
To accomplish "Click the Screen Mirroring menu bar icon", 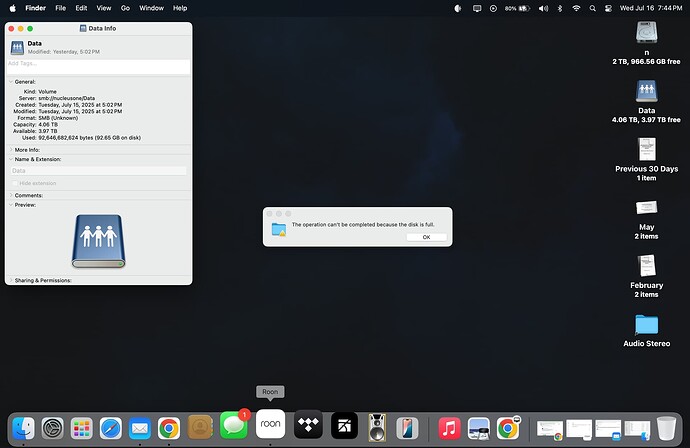I will [477, 8].
